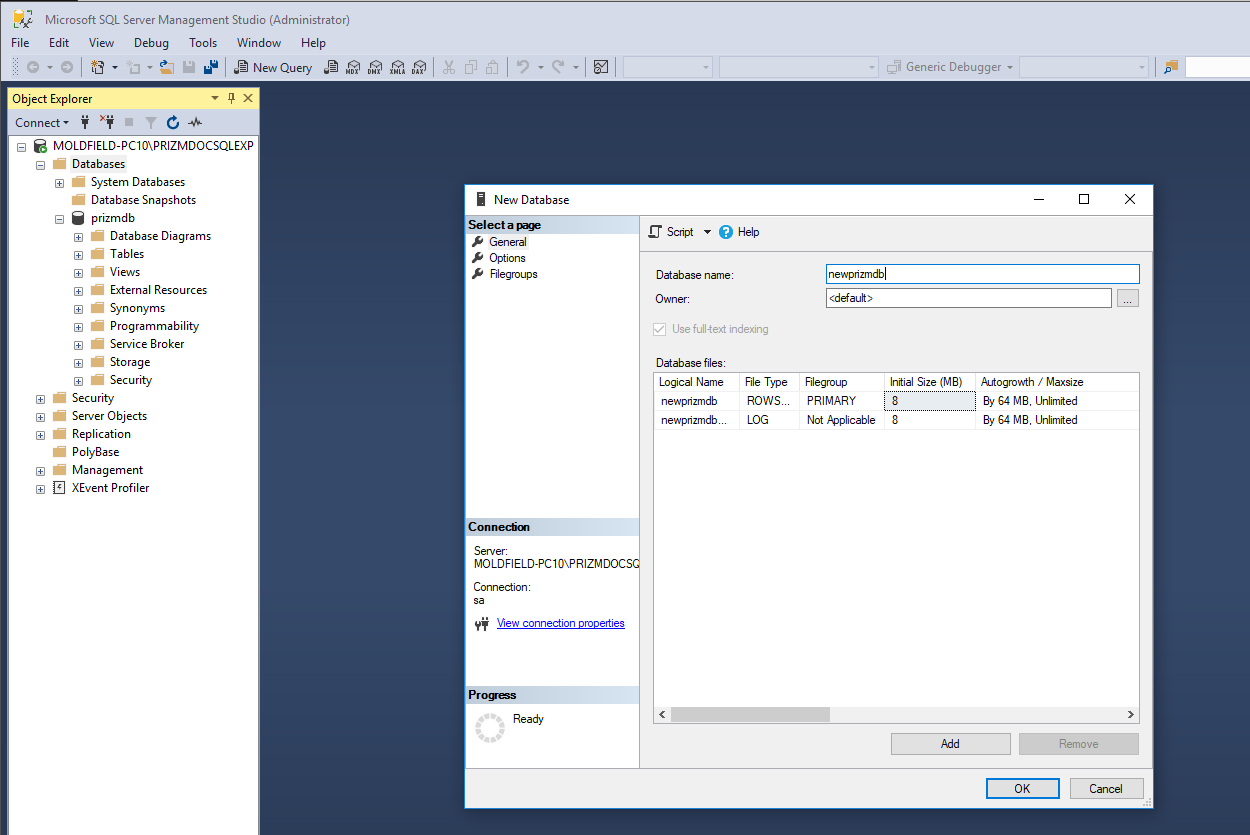Image resolution: width=1250 pixels, height=835 pixels.
Task: Pin the Object Explorer panel
Action: click(x=232, y=98)
